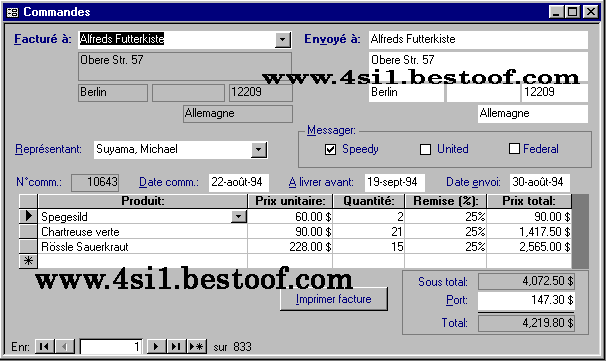Click the Envoyé à address field Obere Str. 57

click(478, 66)
